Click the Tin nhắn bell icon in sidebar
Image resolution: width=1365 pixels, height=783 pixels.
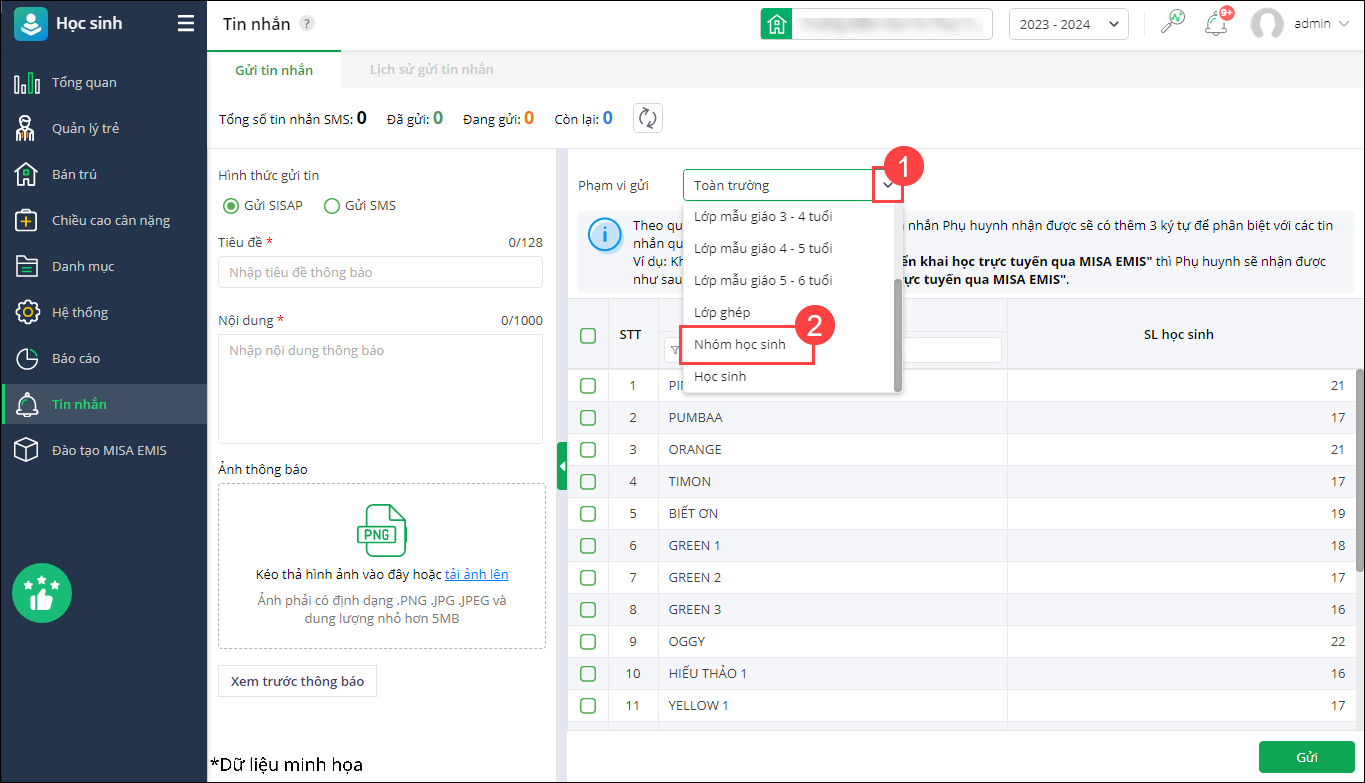click(27, 404)
